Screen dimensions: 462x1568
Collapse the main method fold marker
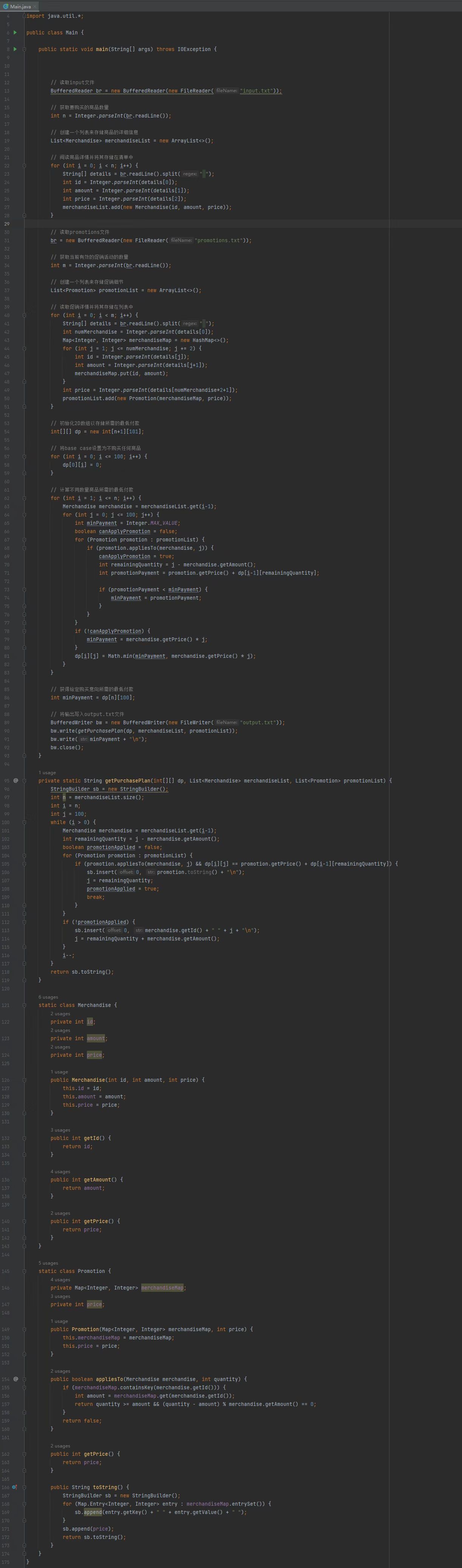click(24, 49)
